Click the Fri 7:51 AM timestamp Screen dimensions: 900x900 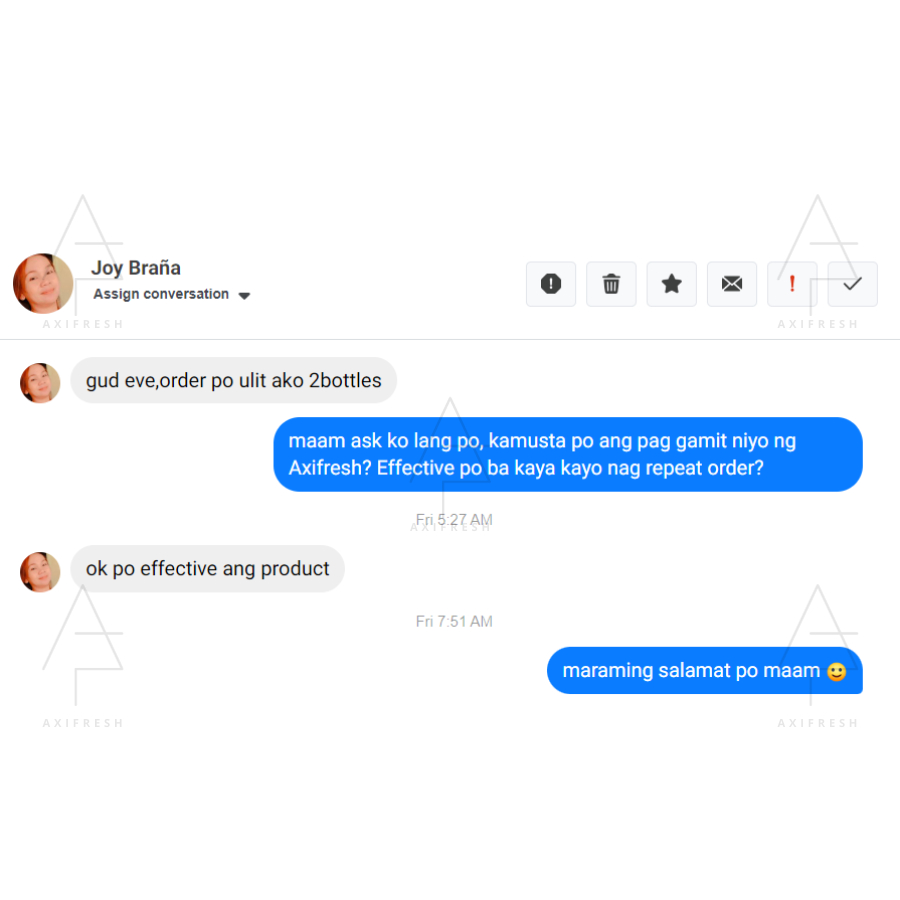pos(454,621)
